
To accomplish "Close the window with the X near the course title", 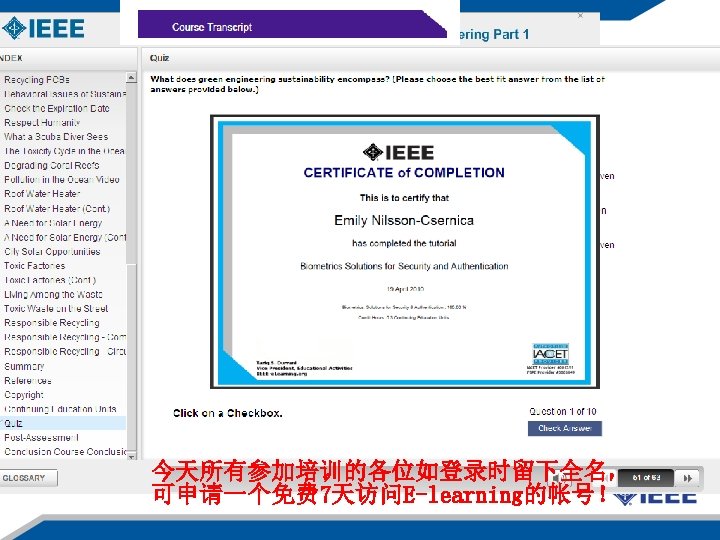I will (580, 16).
